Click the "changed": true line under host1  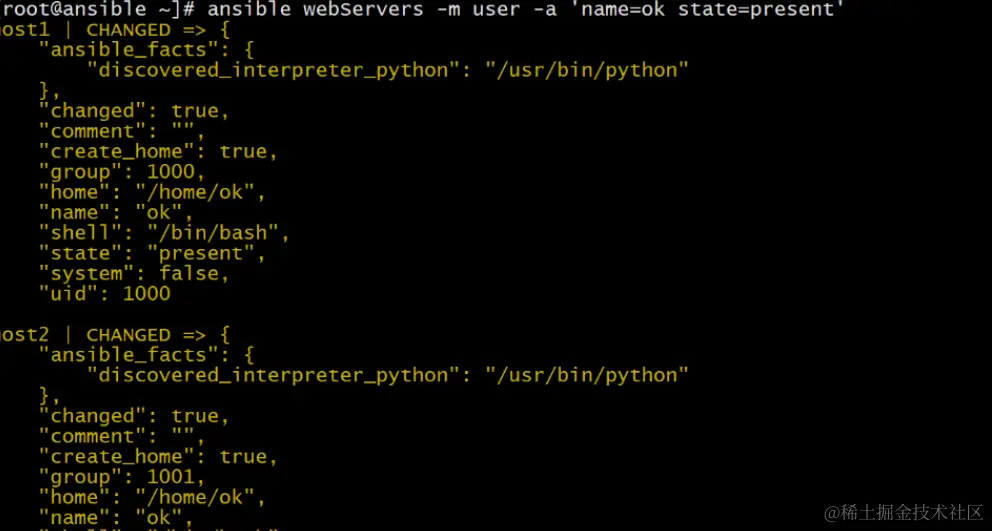134,111
